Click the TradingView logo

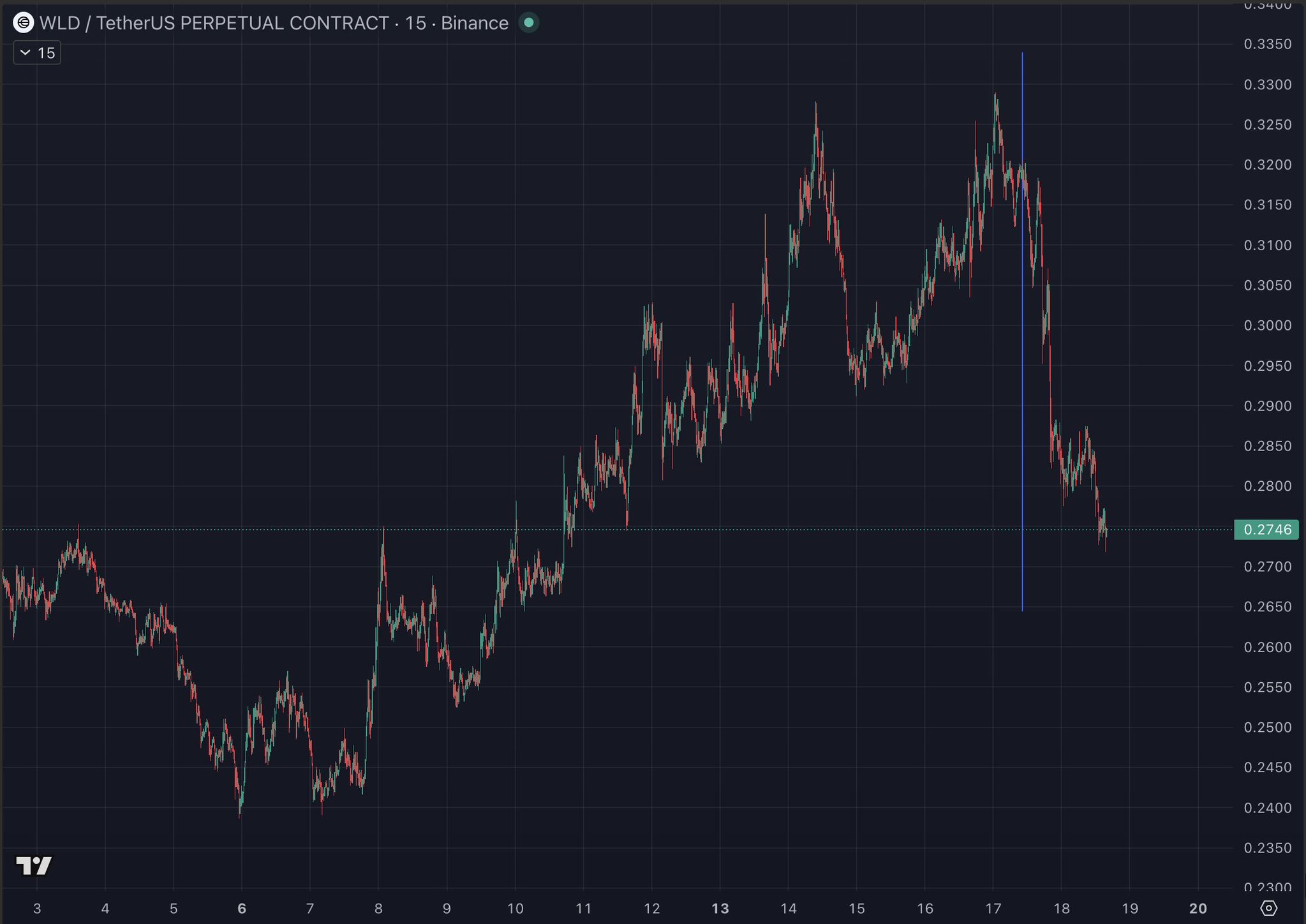(34, 865)
